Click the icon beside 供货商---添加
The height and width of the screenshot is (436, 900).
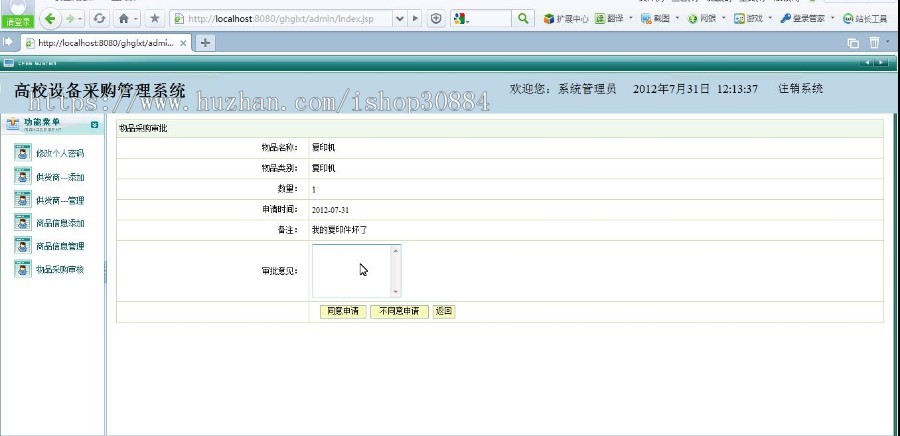[x=22, y=176]
